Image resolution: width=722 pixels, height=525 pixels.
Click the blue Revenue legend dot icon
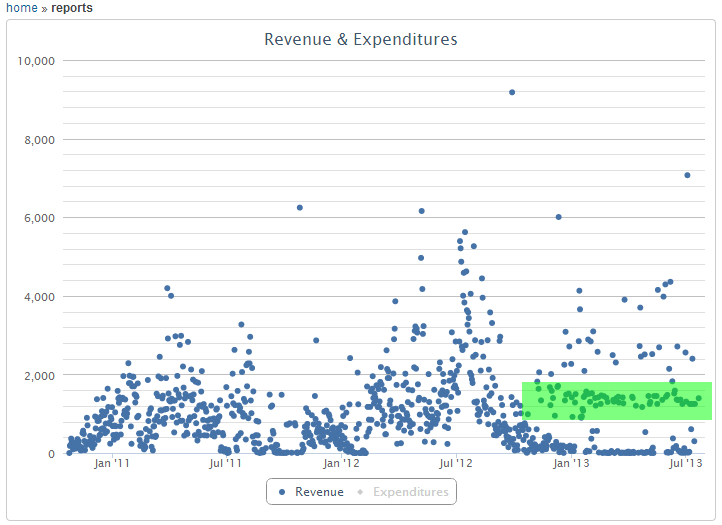[x=283, y=492]
